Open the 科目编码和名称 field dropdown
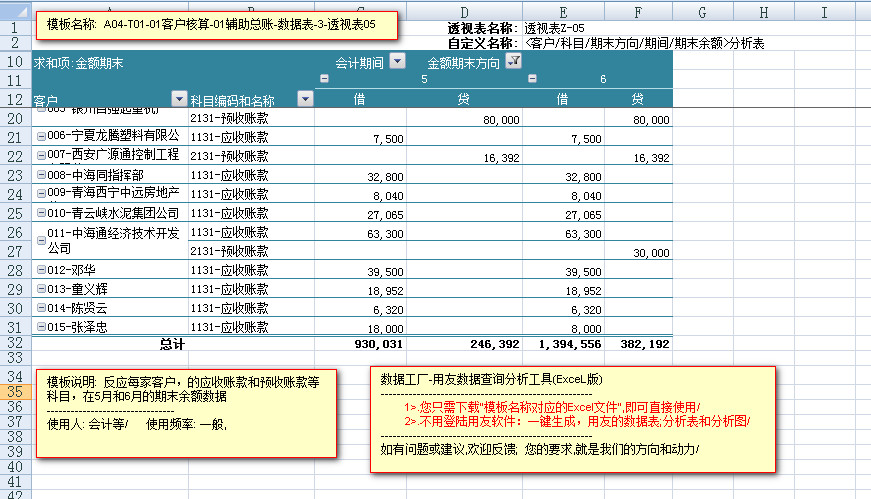Screen dimensions: 871x499 pos(305,99)
